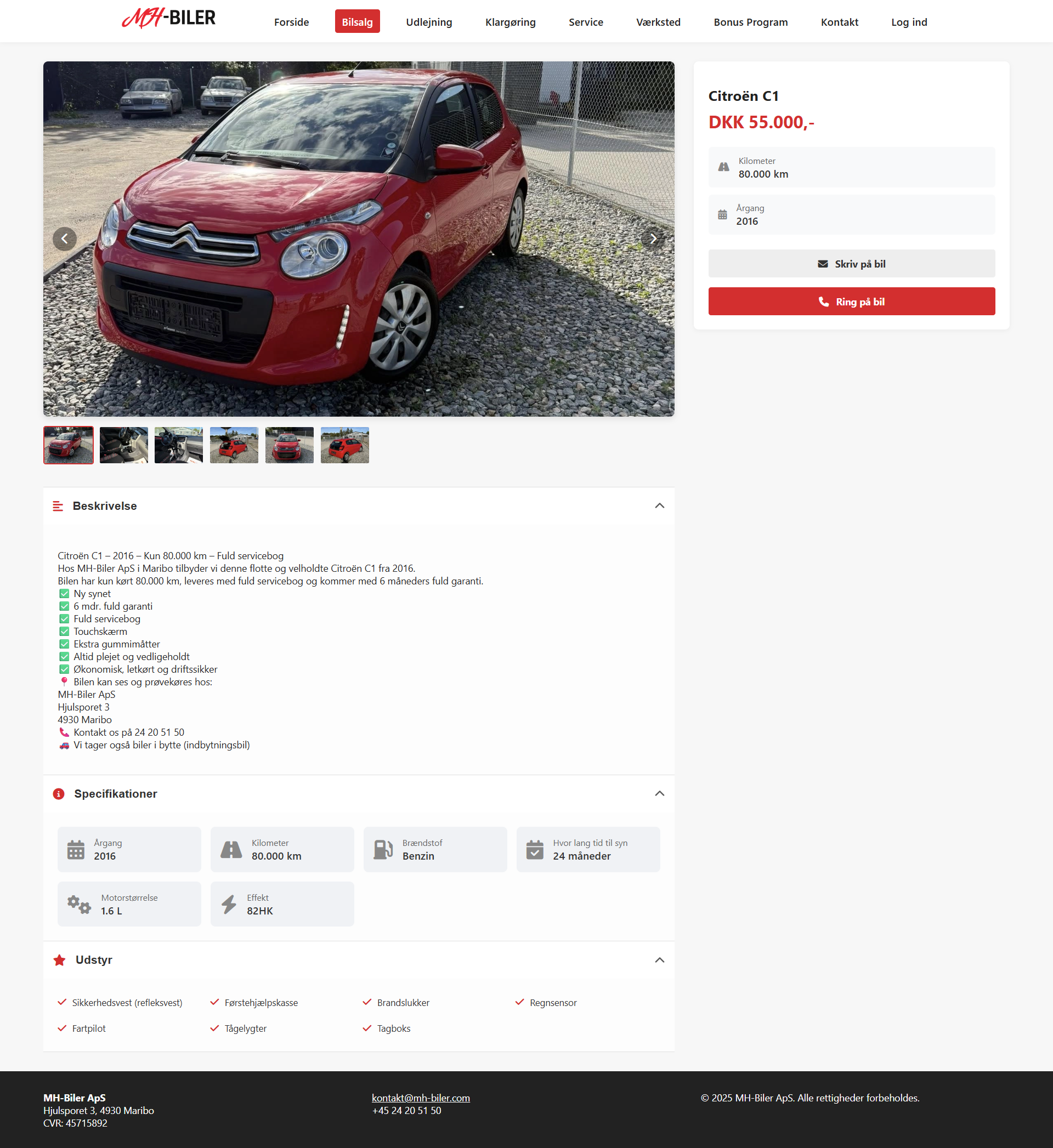This screenshot has height=1148, width=1053.
Task: Click the red star Udstyr icon
Action: (x=59, y=960)
